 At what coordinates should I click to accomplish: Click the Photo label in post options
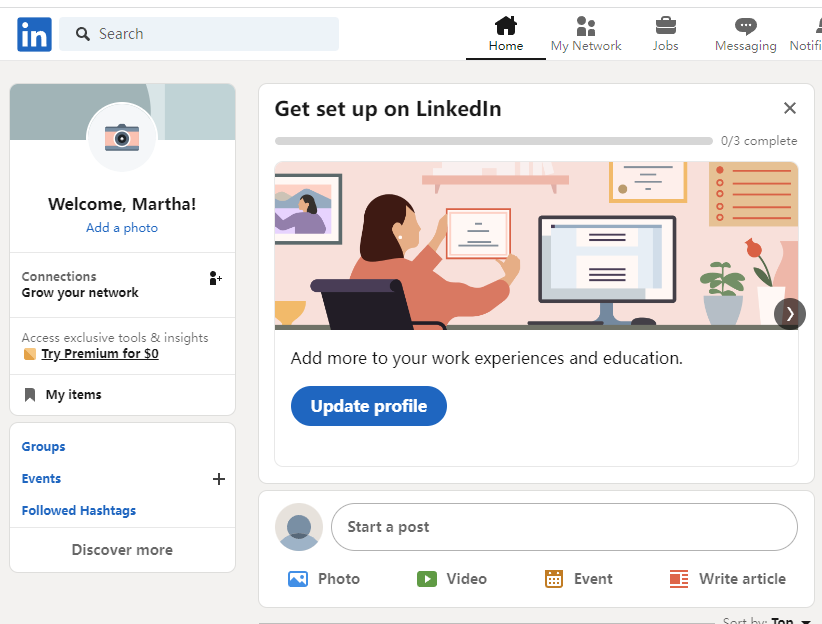pos(339,579)
